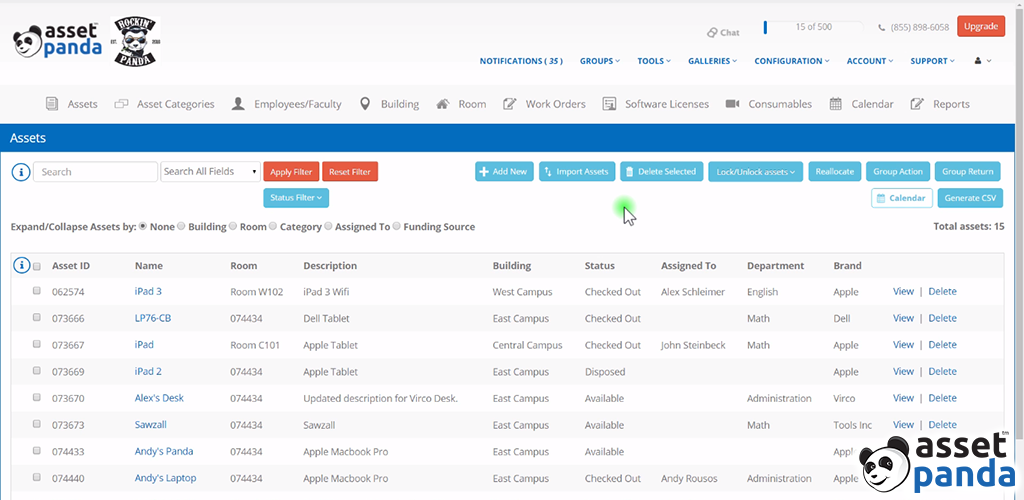The image size is (1024, 500).
Task: Open the Room house icon
Action: [x=442, y=104]
